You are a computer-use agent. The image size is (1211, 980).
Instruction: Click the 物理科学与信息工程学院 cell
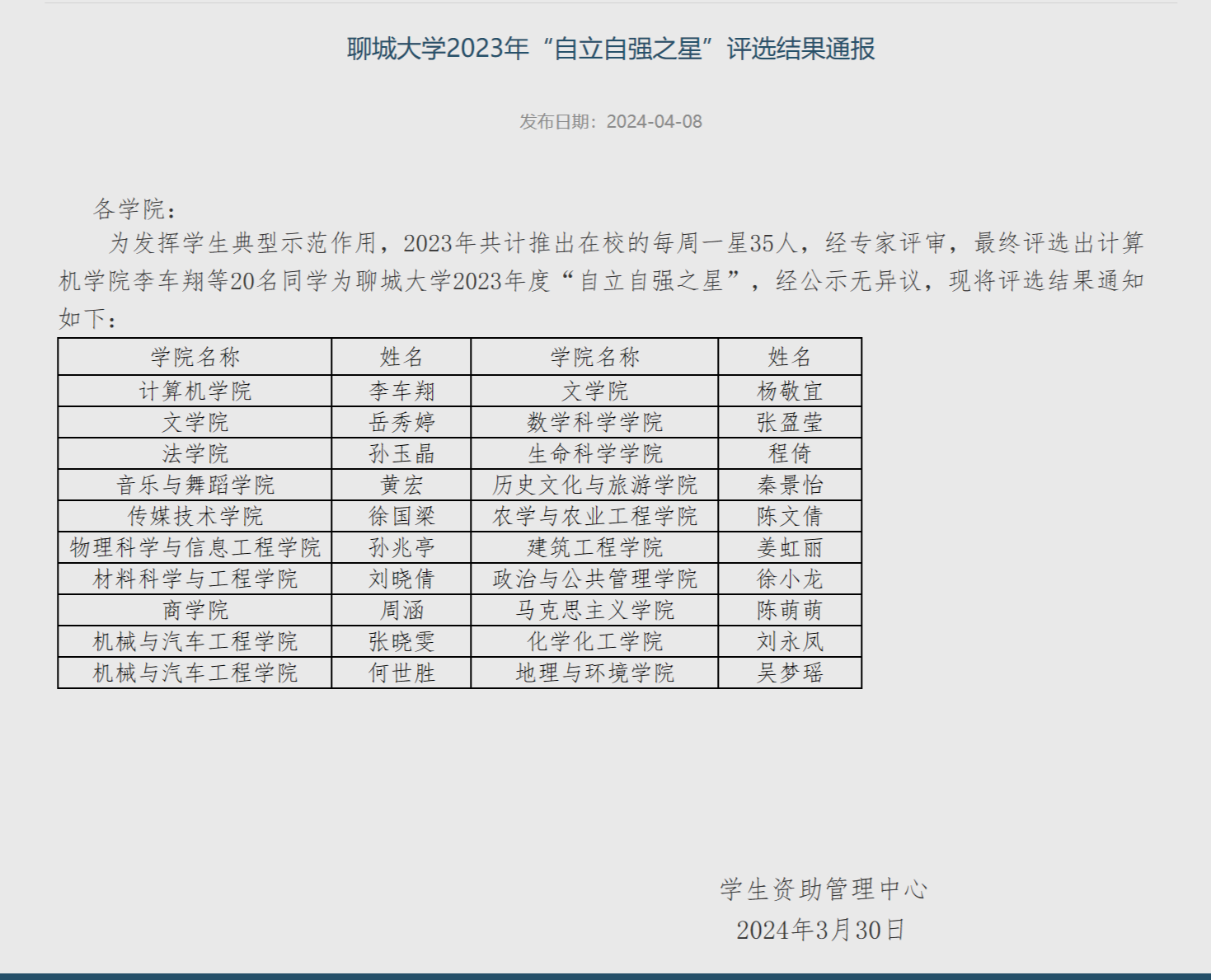[x=195, y=547]
